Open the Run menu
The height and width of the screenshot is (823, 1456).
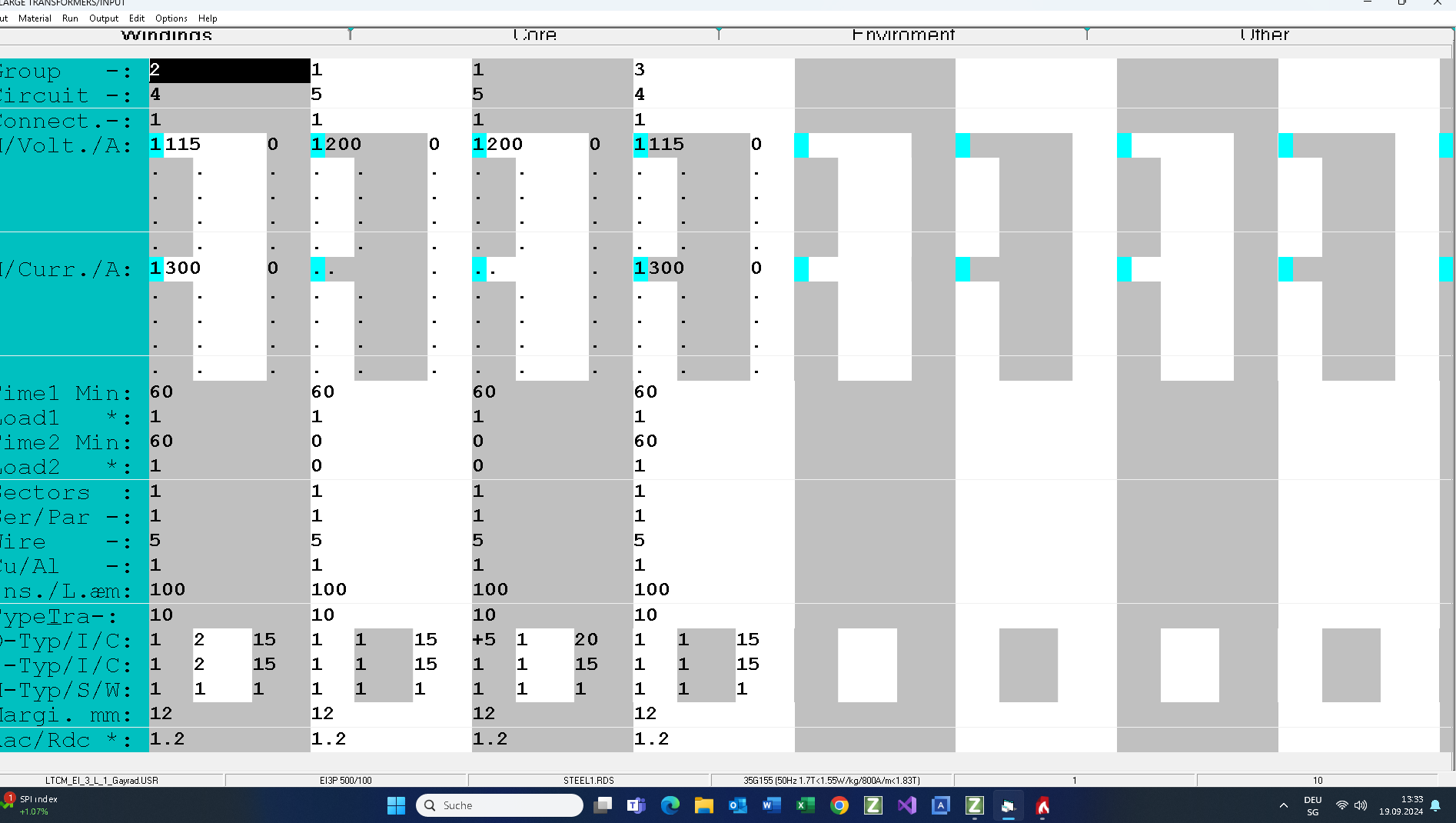tap(70, 18)
